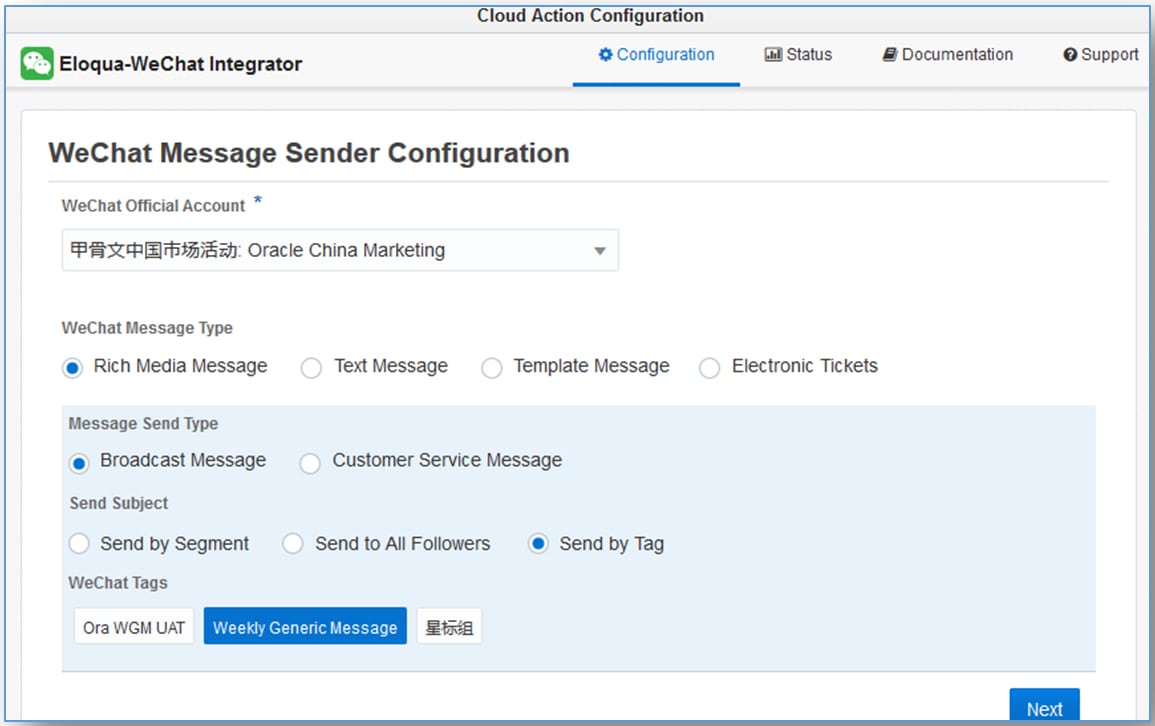Click the Documentation book icon

pos(889,55)
